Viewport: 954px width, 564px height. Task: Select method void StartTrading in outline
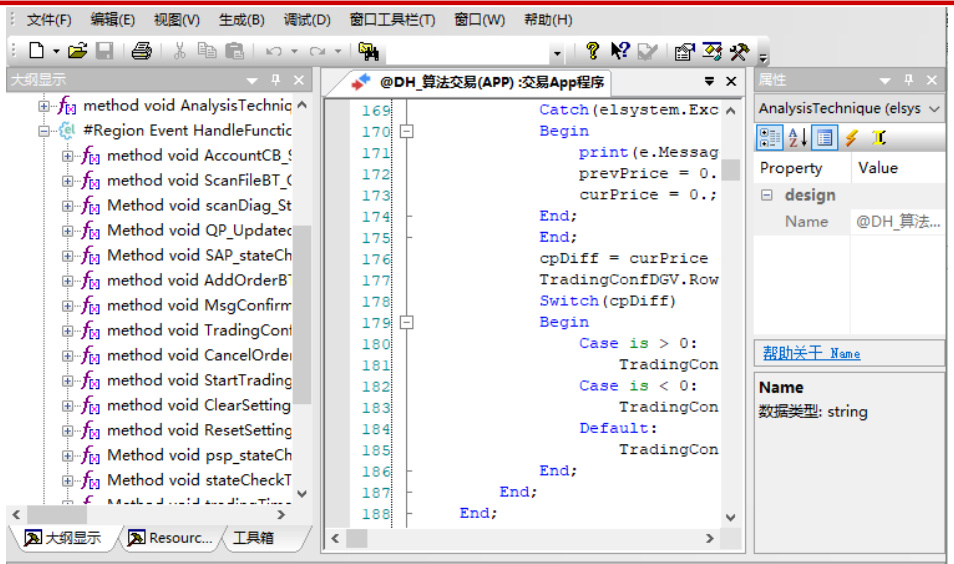198,380
